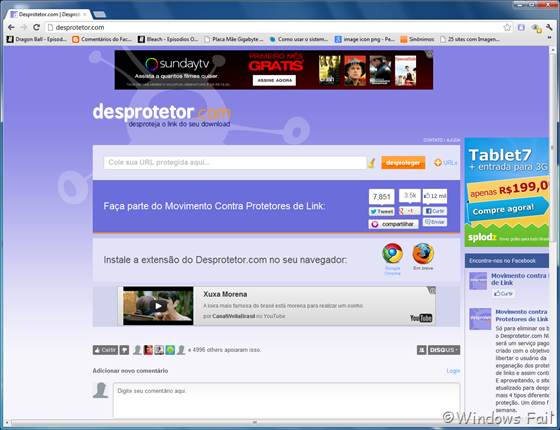Click the compartilhar share button
The width and height of the screenshot is (560, 430).
coord(393,224)
